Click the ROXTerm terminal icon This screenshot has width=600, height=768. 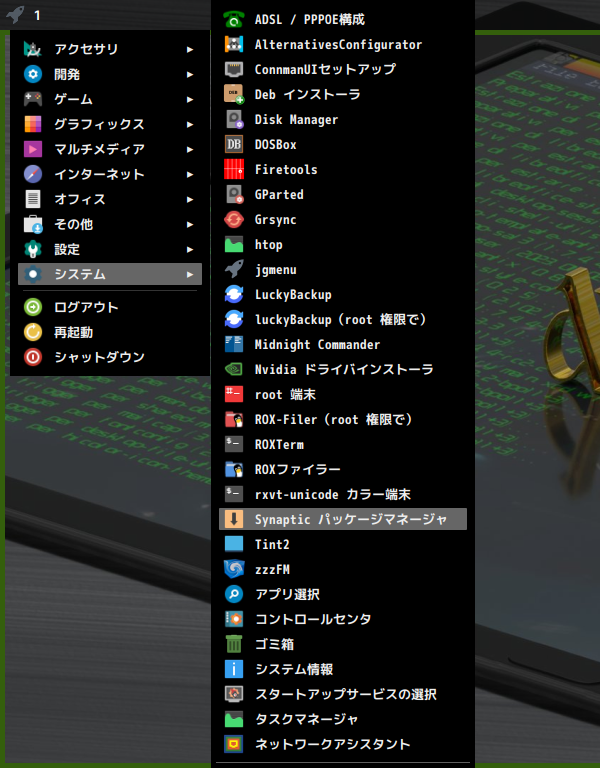point(234,444)
